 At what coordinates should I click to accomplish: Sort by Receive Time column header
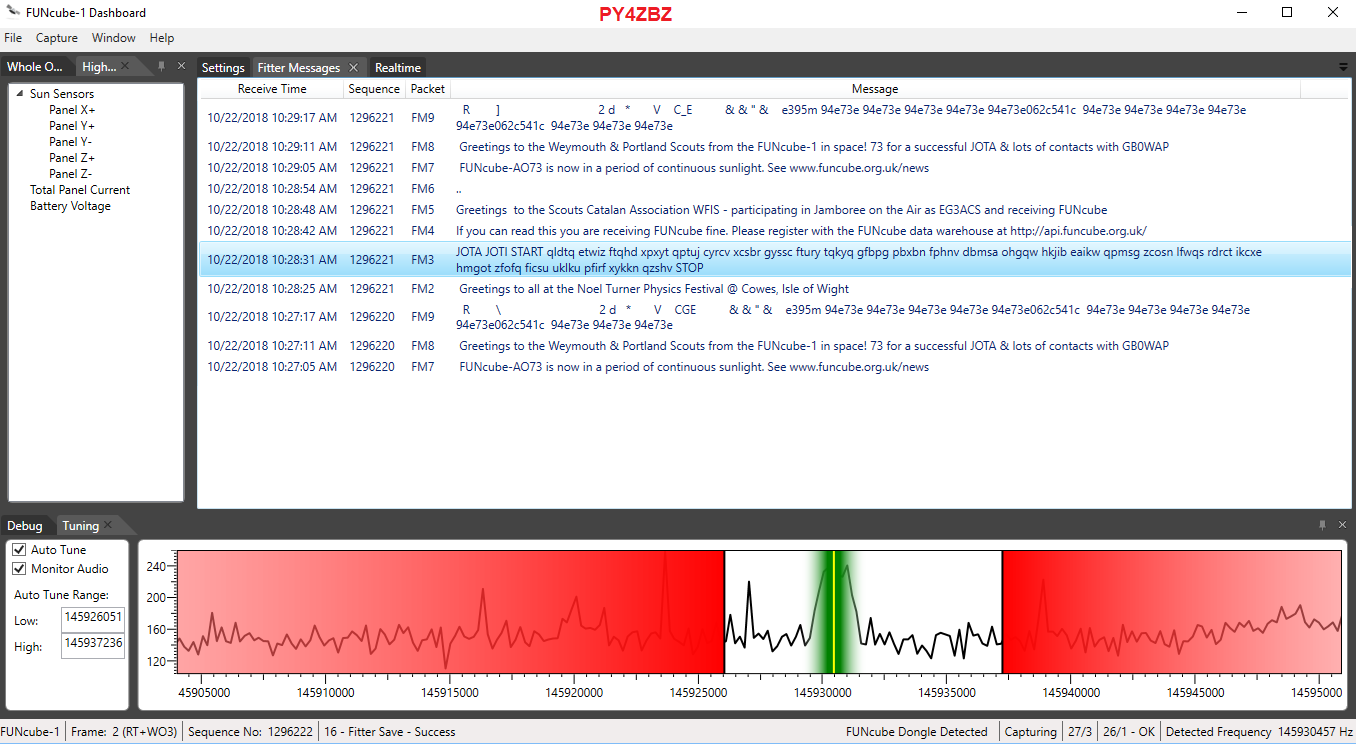coord(272,89)
